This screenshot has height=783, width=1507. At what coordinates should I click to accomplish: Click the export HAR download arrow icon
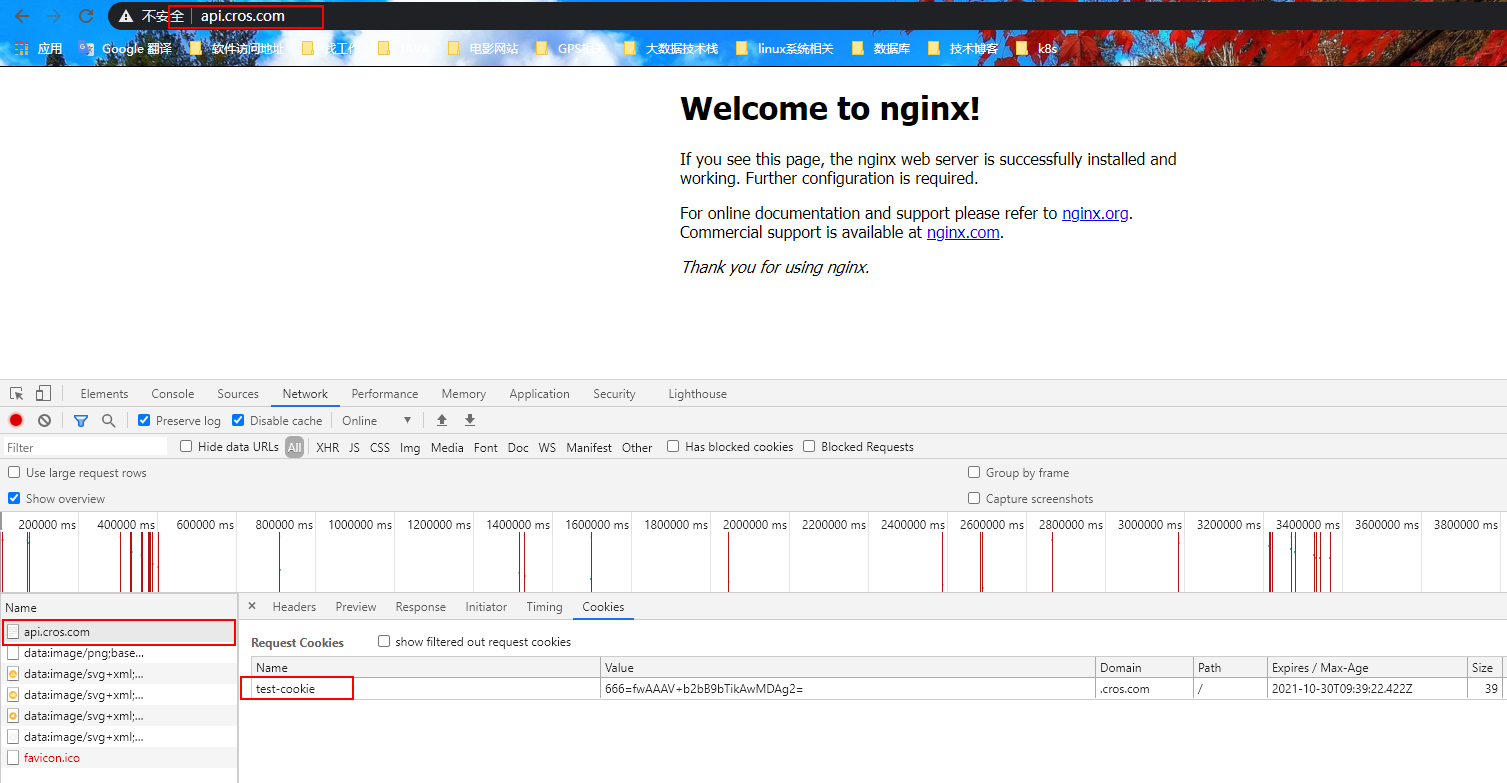470,421
